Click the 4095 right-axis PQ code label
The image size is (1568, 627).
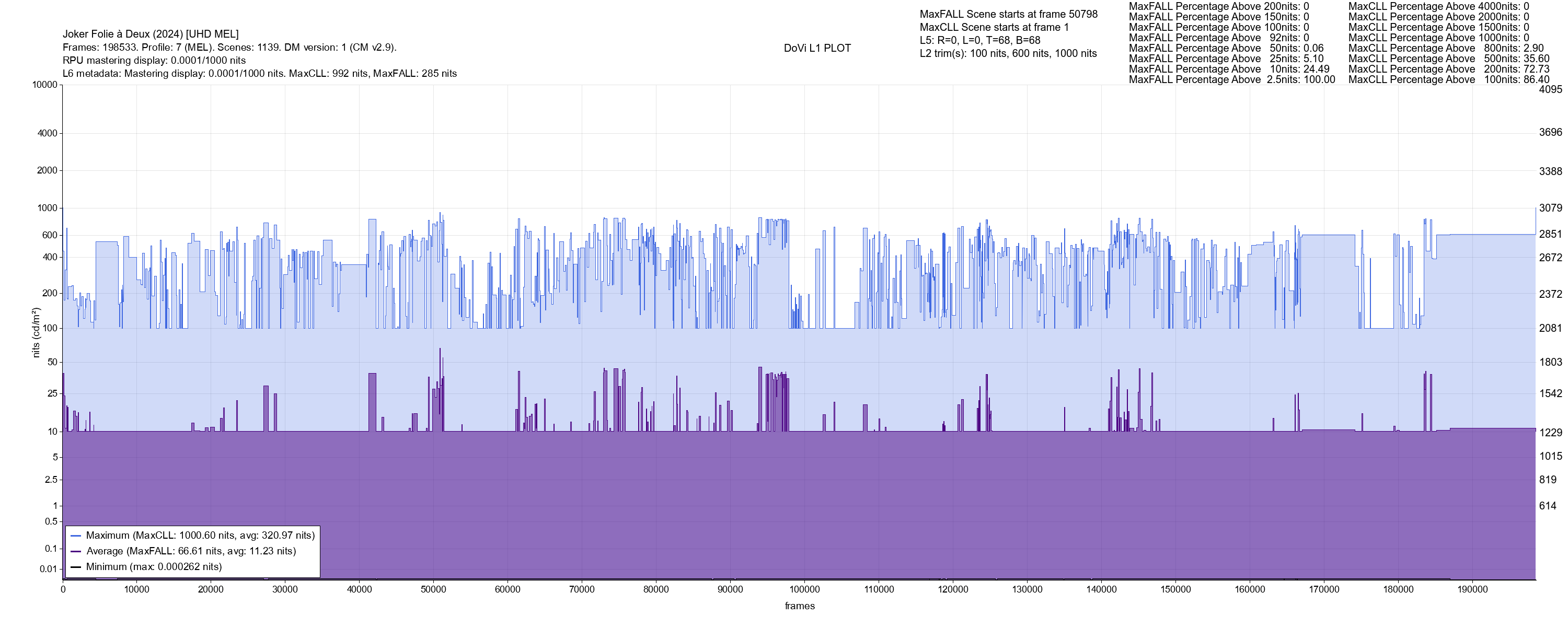tap(1550, 89)
